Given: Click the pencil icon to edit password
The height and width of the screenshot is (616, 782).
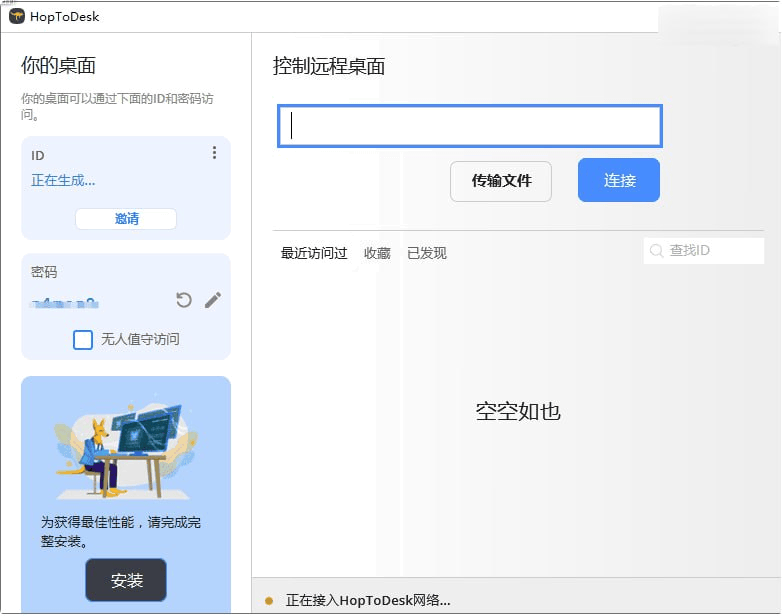Looking at the screenshot, I should point(213,300).
